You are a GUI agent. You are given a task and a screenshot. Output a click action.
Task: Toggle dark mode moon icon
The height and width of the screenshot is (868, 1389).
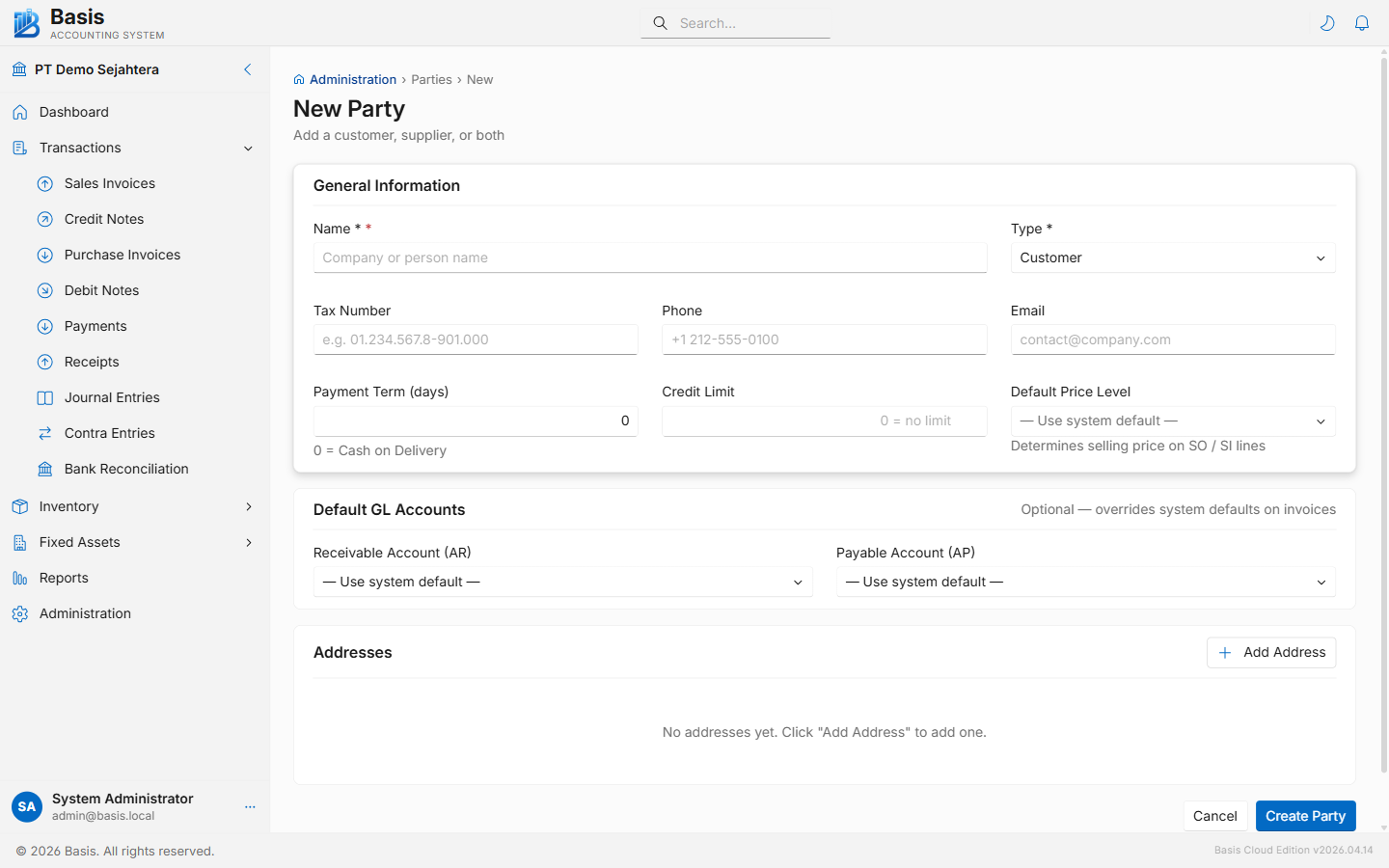pos(1327,23)
